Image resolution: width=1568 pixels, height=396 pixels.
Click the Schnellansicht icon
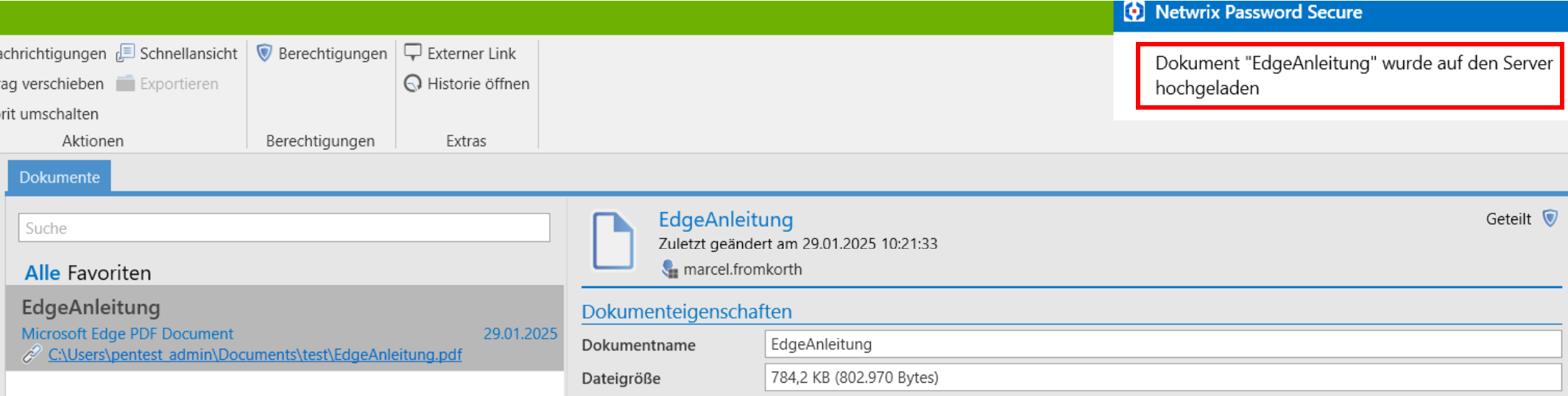pos(125,53)
